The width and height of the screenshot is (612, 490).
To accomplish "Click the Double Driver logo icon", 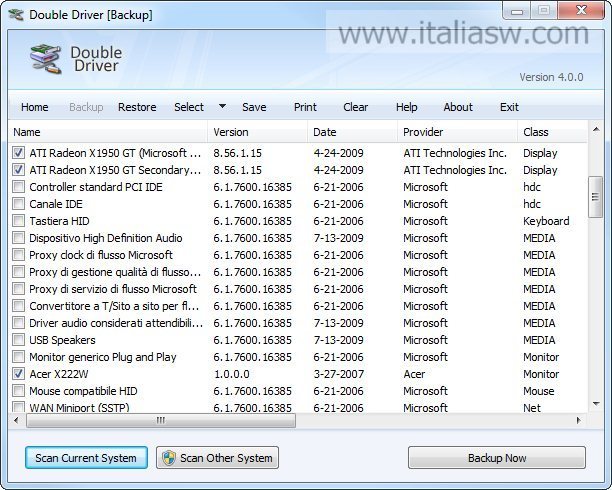I will pos(46,59).
